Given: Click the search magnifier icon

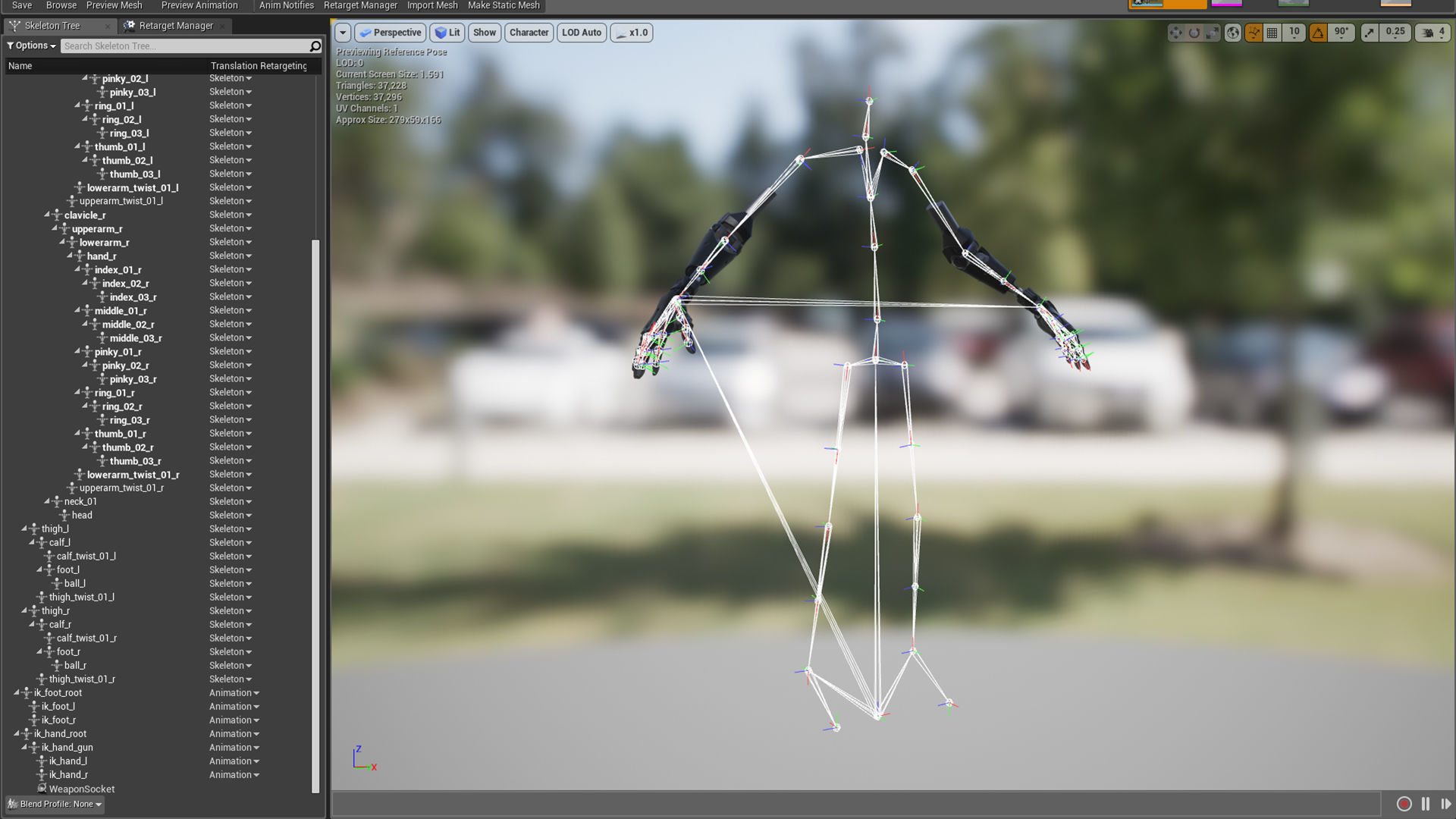Looking at the screenshot, I should tap(315, 46).
